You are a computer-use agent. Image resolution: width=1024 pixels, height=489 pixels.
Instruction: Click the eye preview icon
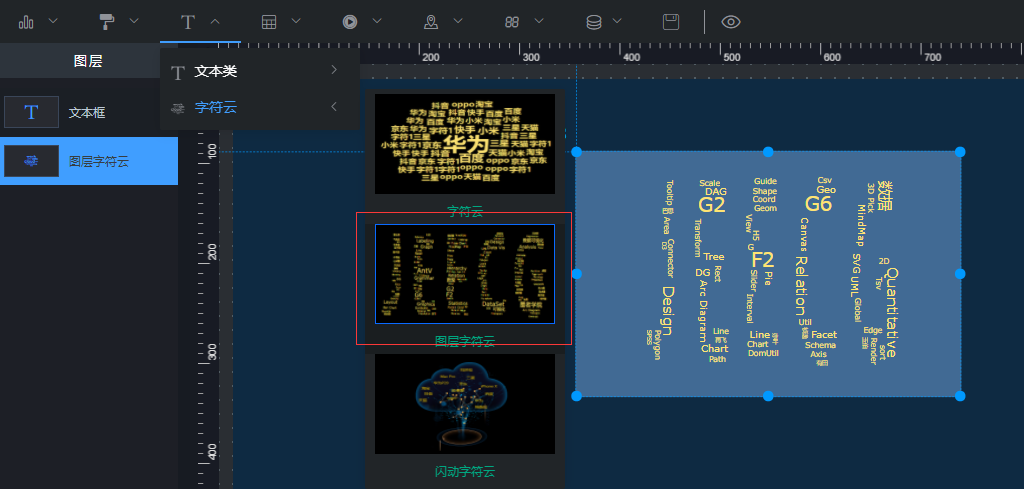click(x=731, y=22)
